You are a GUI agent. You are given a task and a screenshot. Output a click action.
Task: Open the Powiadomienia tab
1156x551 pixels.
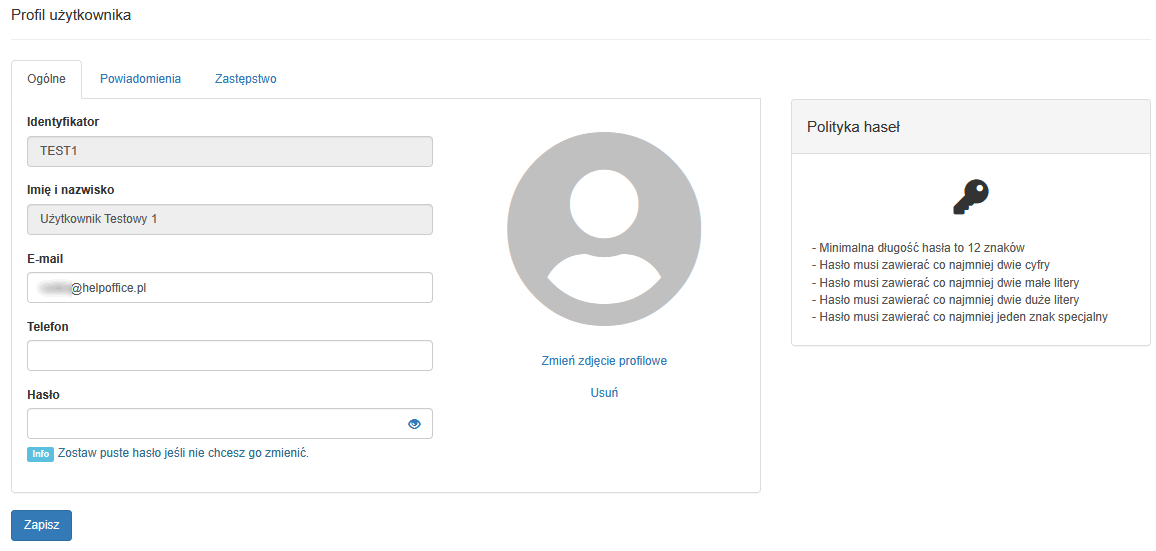point(140,79)
